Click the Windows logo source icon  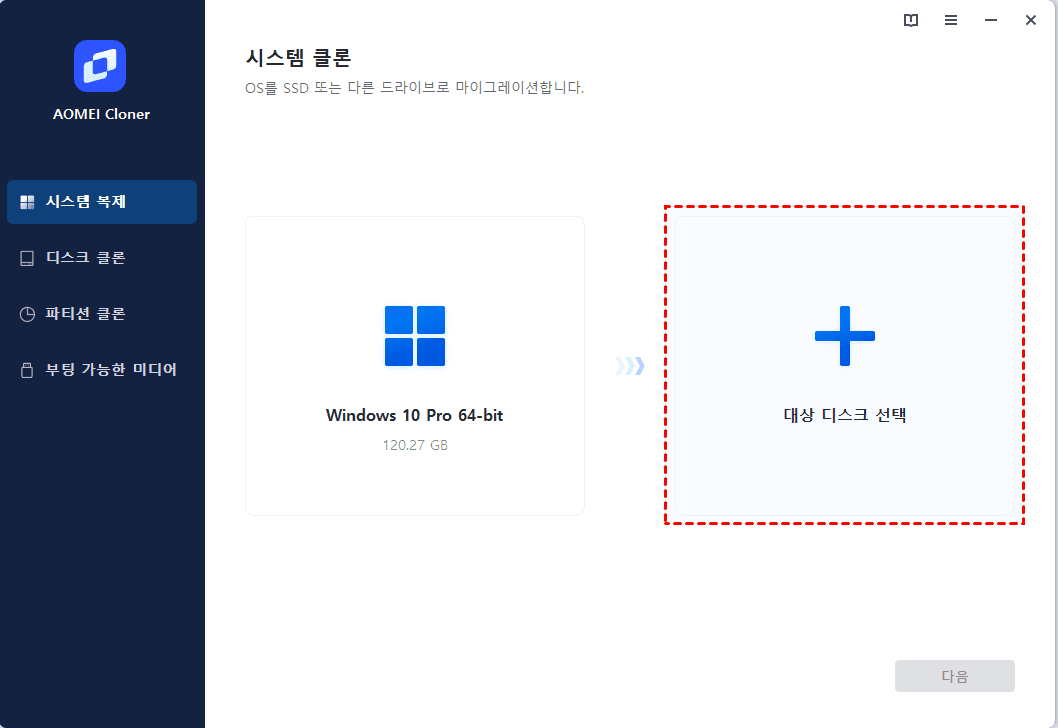[415, 336]
